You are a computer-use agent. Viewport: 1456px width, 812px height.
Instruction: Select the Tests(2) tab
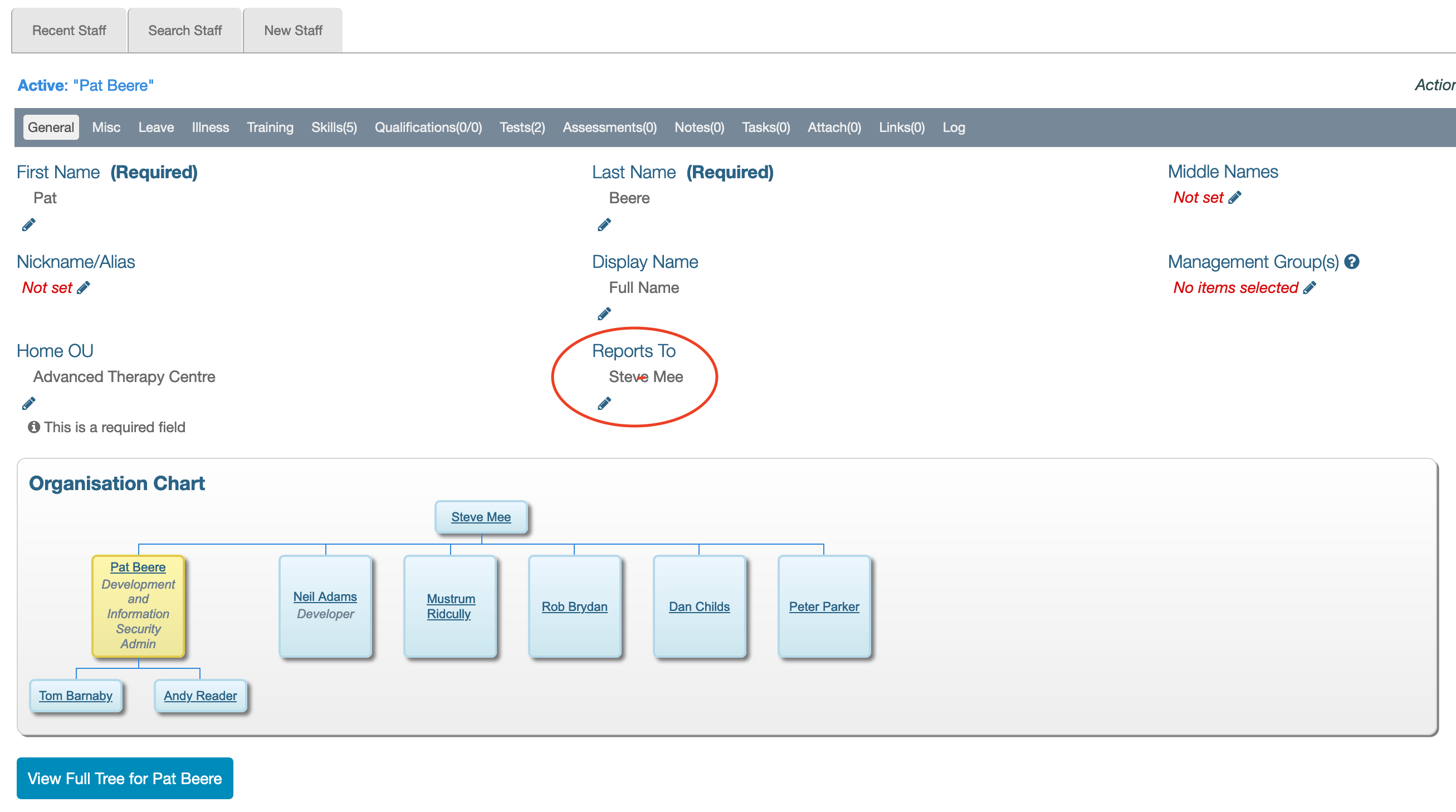(x=522, y=127)
